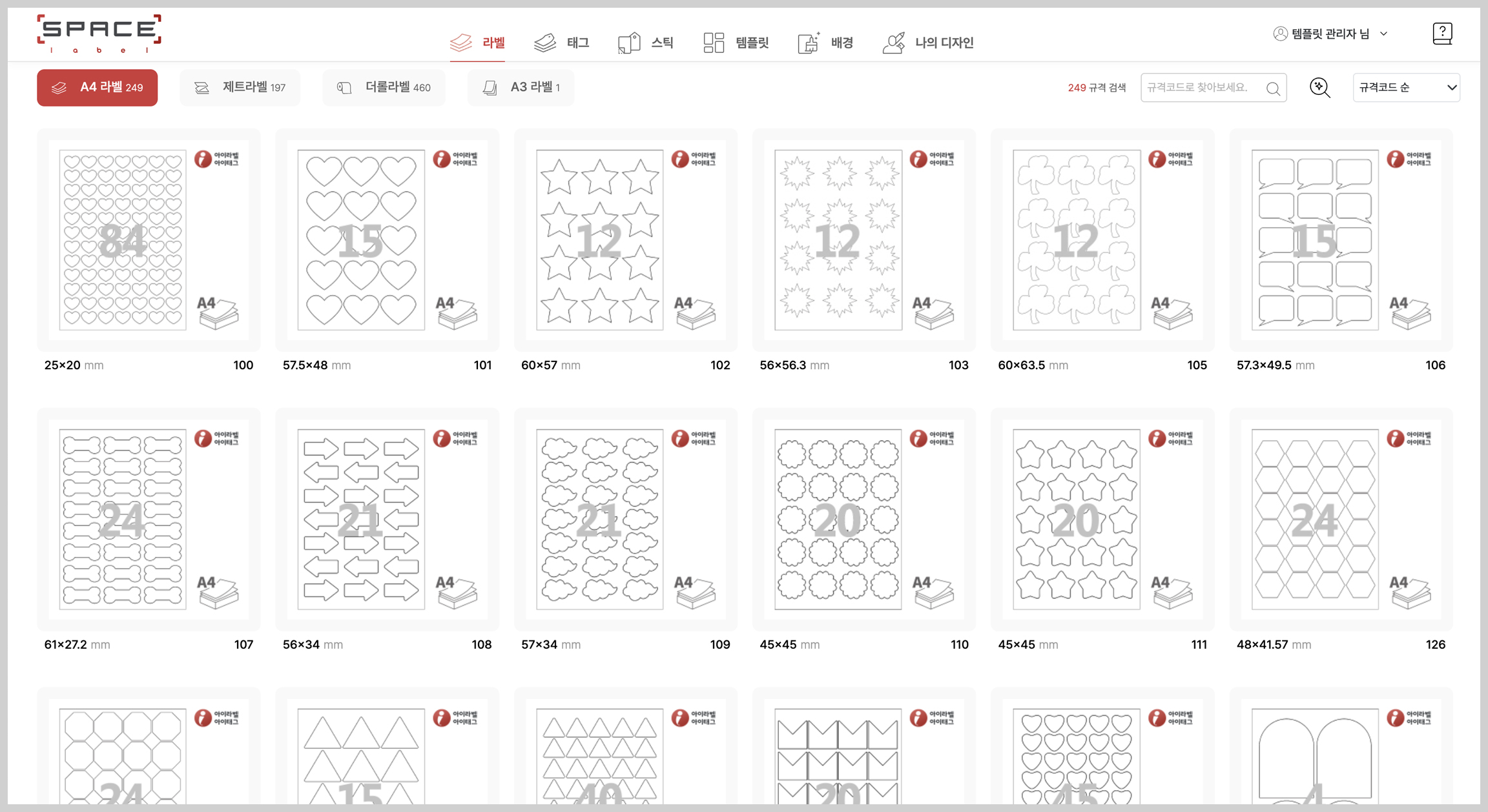Open the arch-shaped labels template

pyautogui.click(x=1341, y=746)
